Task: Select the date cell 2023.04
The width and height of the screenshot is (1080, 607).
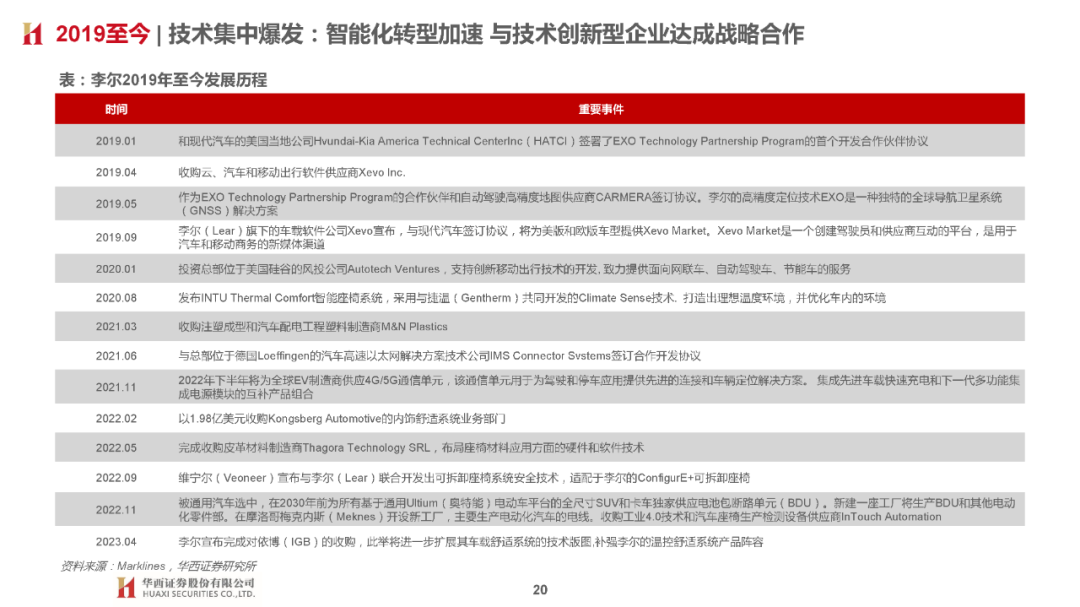Action: point(116,542)
